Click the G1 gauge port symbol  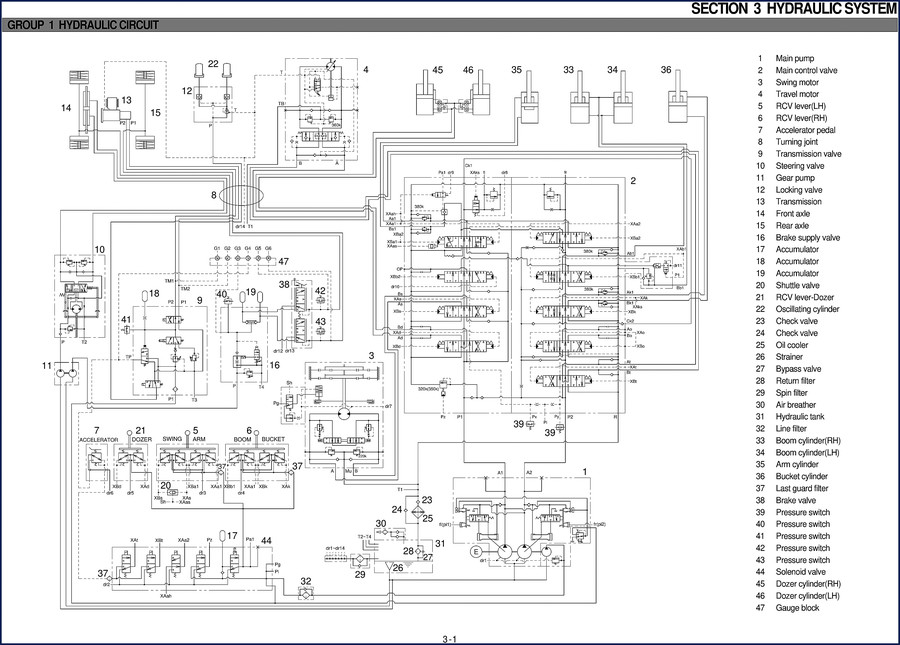coord(217,259)
